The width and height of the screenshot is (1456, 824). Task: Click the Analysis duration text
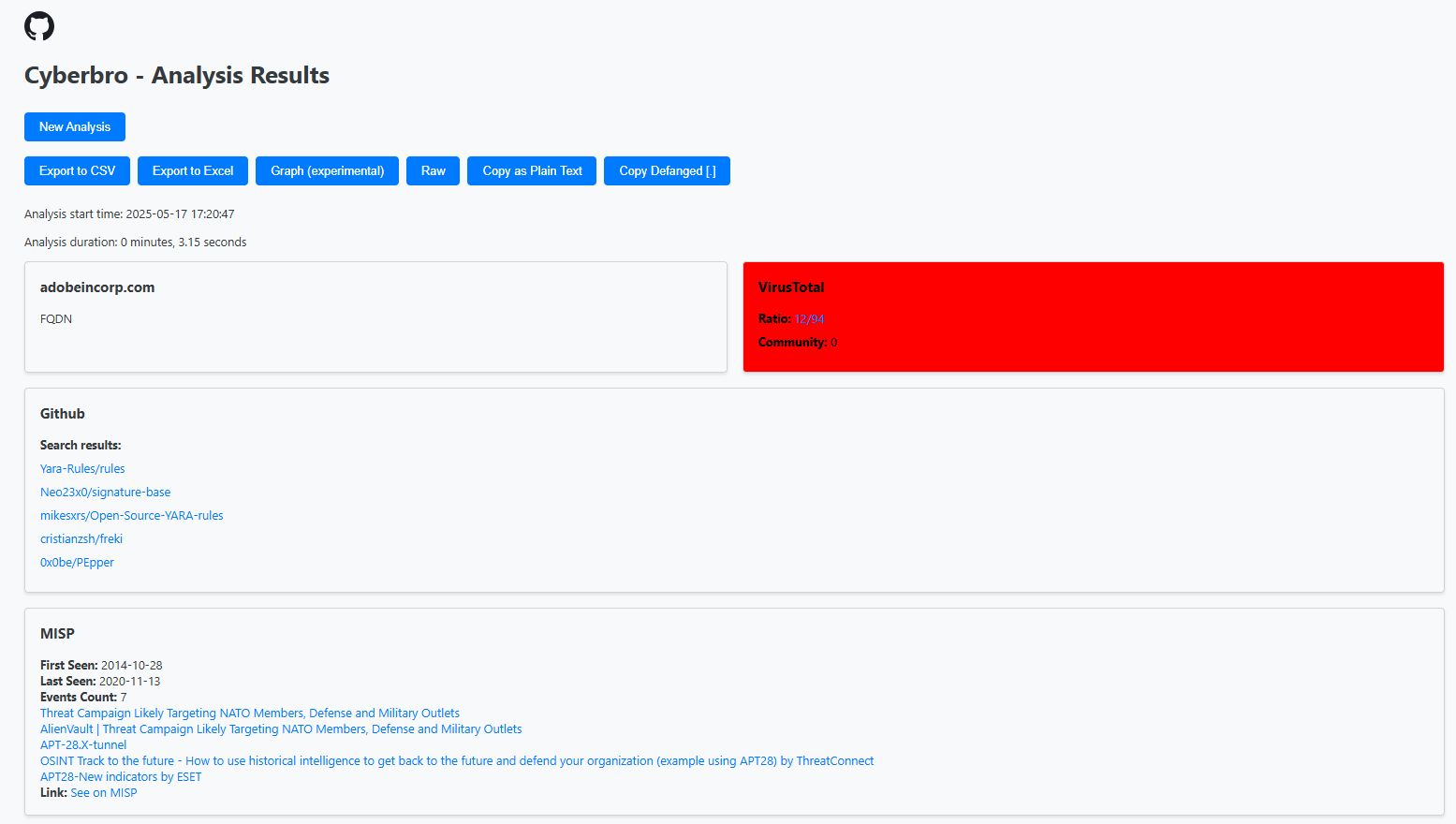(x=136, y=243)
